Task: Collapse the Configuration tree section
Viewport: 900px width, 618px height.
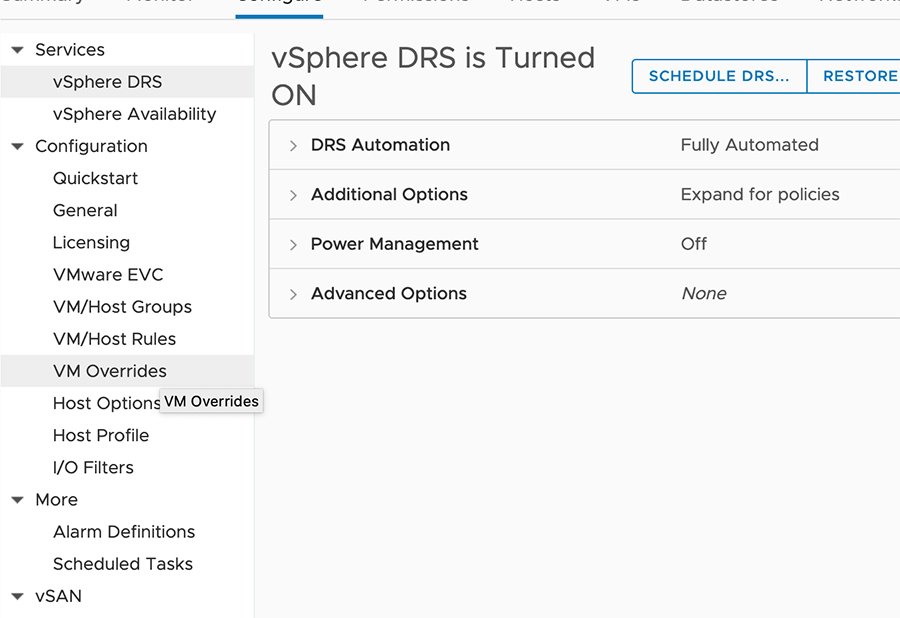Action: tap(18, 146)
